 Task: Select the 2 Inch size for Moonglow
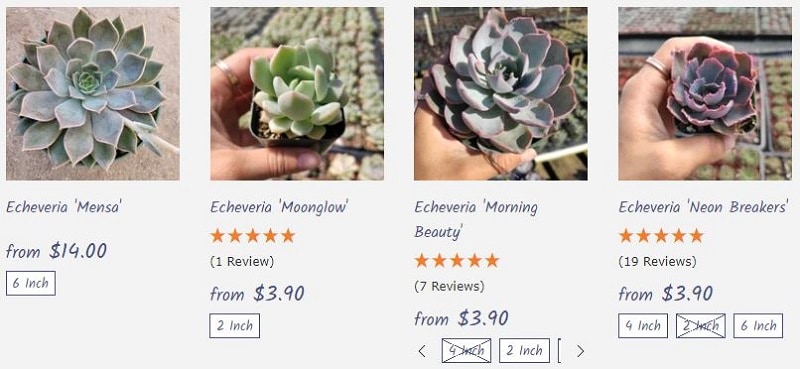tap(235, 326)
